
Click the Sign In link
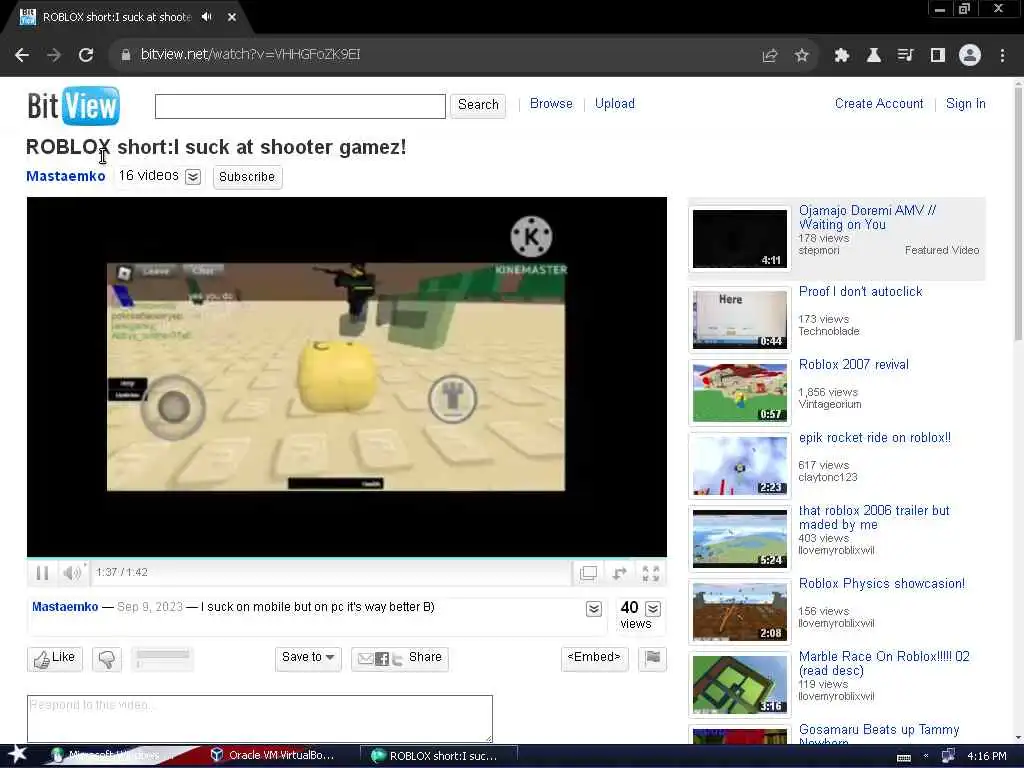click(x=965, y=104)
